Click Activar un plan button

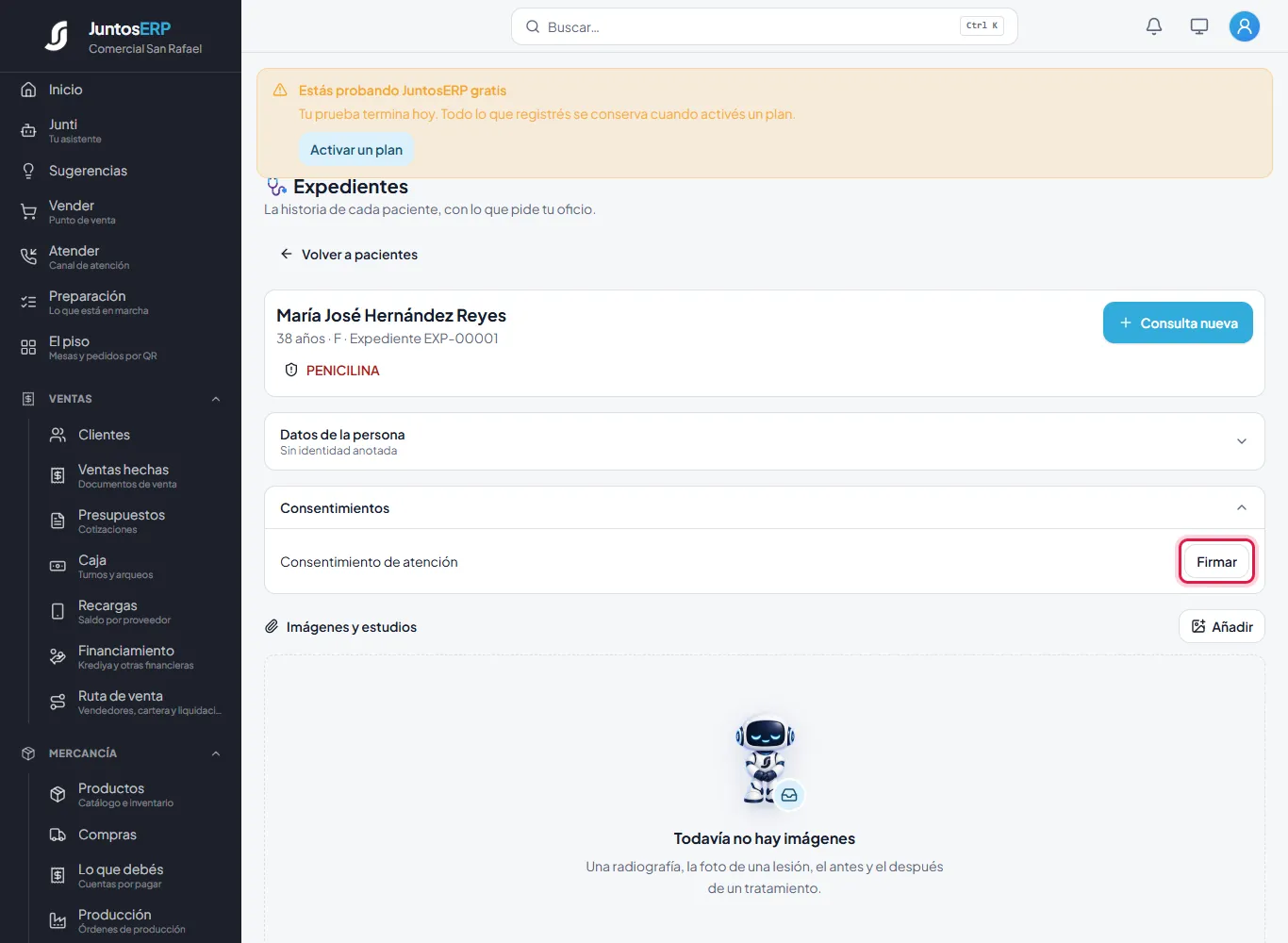pyautogui.click(x=356, y=150)
